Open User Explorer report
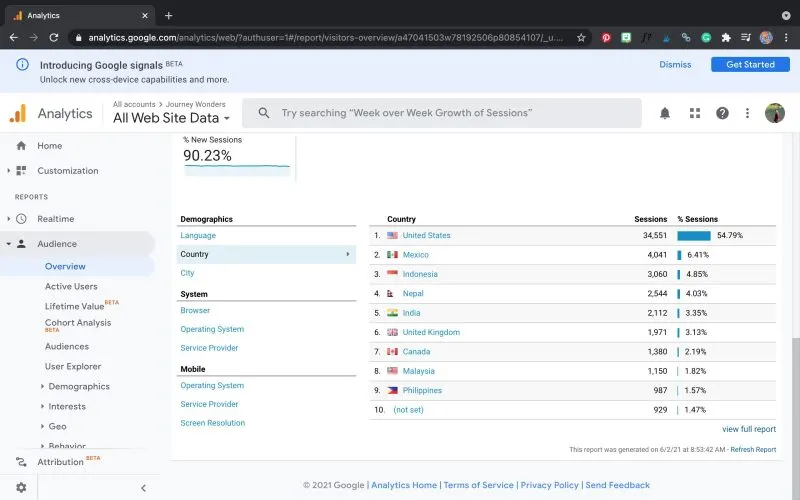The width and height of the screenshot is (800, 500). point(73,366)
